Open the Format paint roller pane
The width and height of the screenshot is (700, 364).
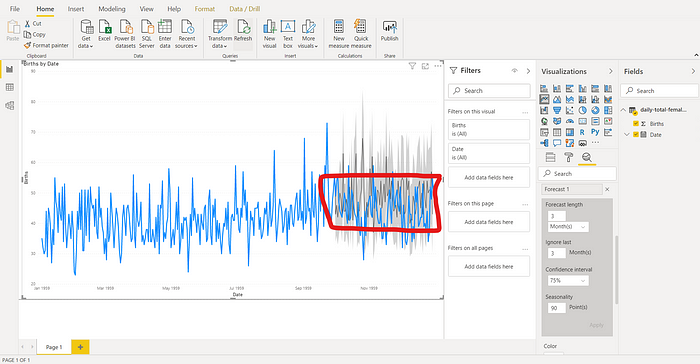click(569, 157)
